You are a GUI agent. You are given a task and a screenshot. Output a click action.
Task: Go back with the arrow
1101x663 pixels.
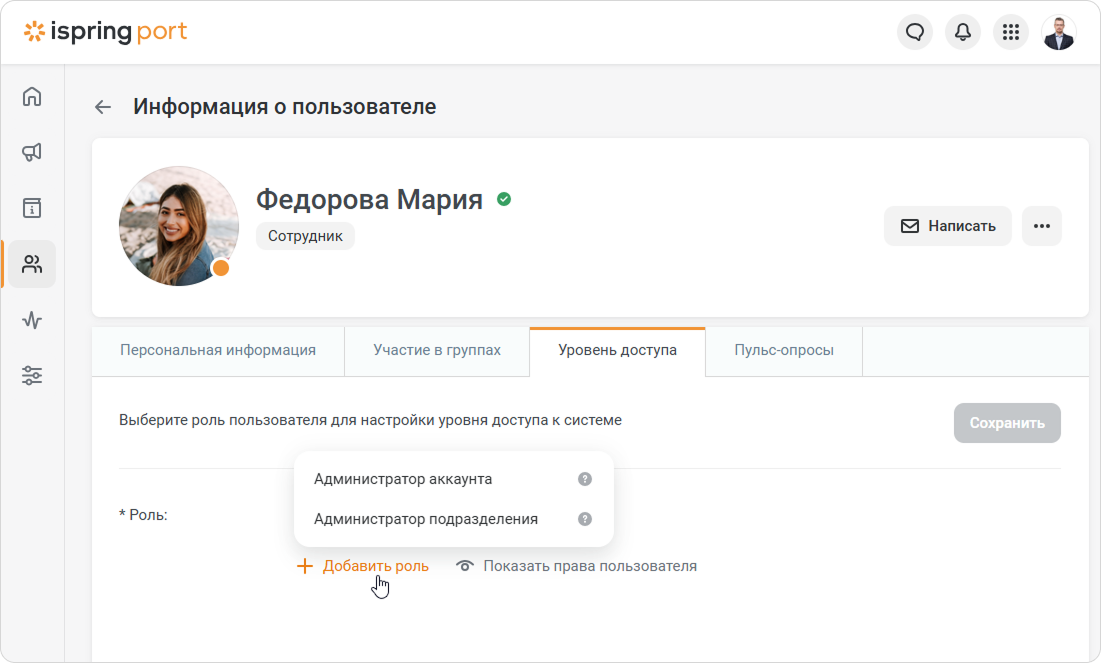103,107
